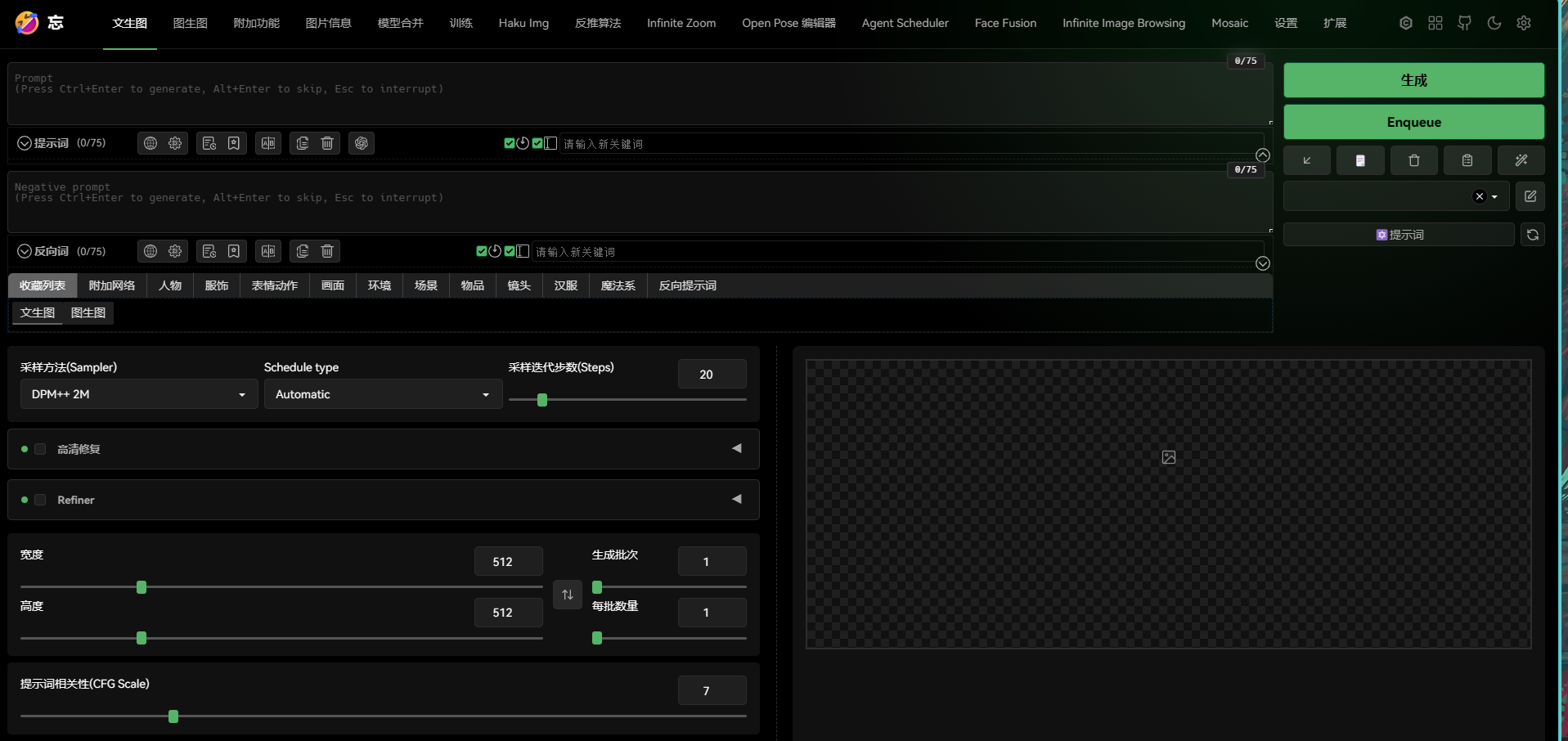Click the magic wand icon below Enqueue
The width and height of the screenshot is (1568, 741).
tap(1521, 160)
